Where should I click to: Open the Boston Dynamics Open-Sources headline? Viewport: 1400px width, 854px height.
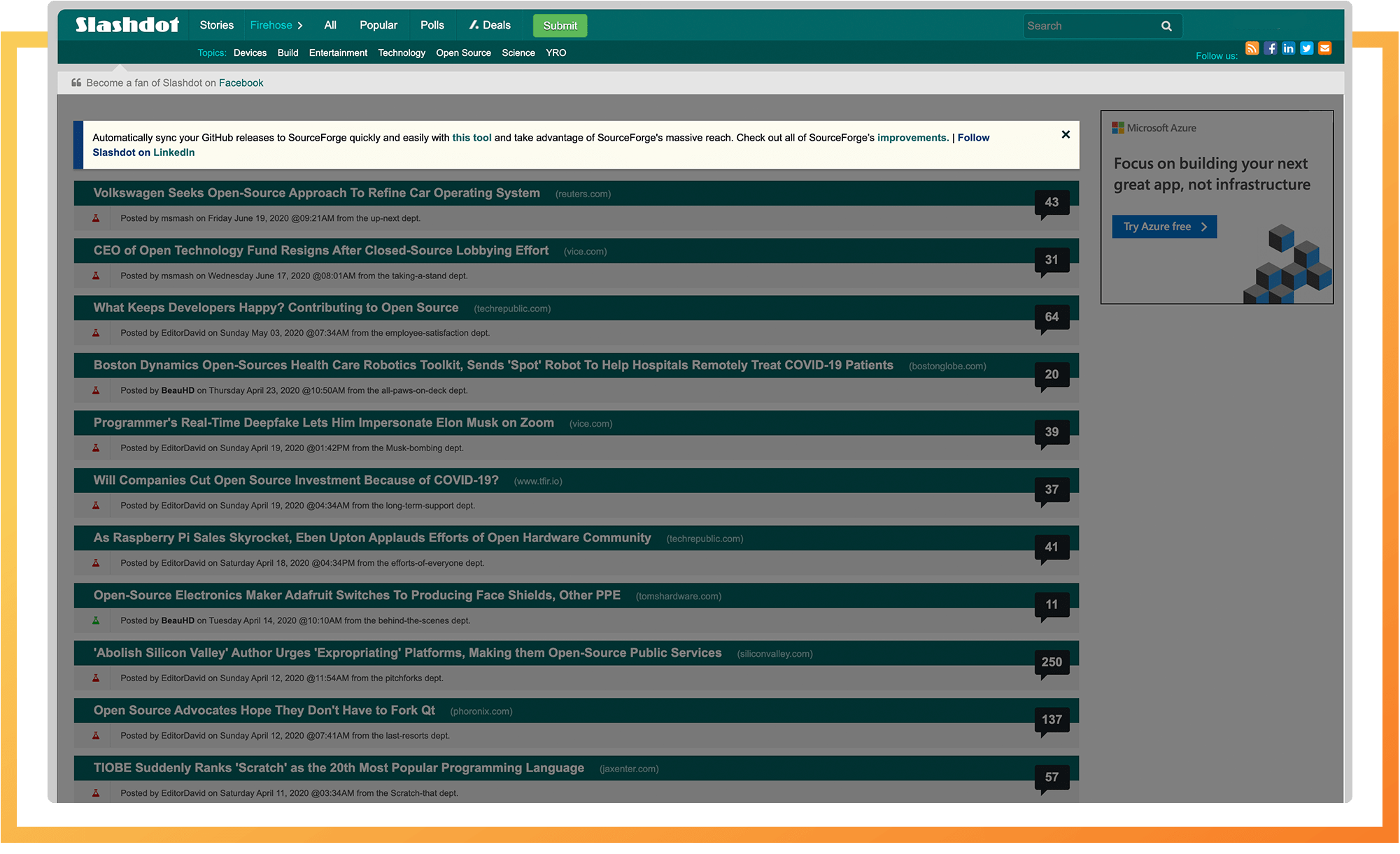[x=493, y=365]
